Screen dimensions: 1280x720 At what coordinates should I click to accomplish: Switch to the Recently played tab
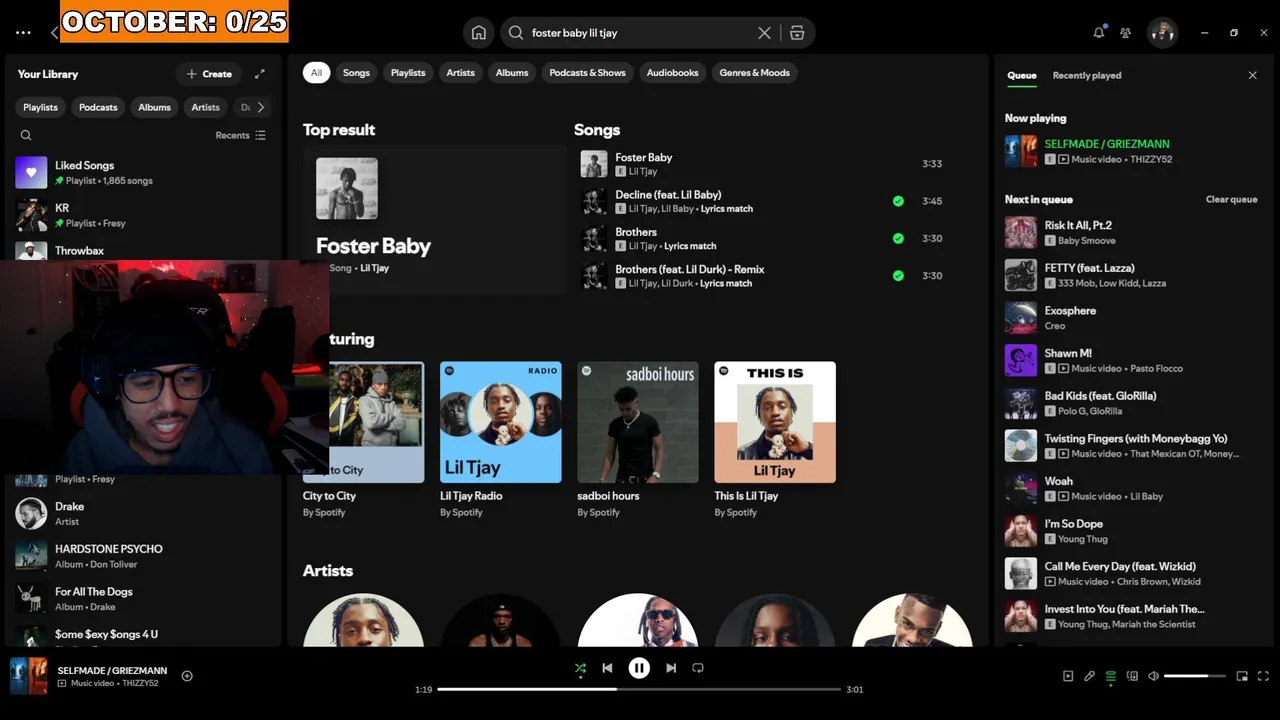click(x=1086, y=75)
